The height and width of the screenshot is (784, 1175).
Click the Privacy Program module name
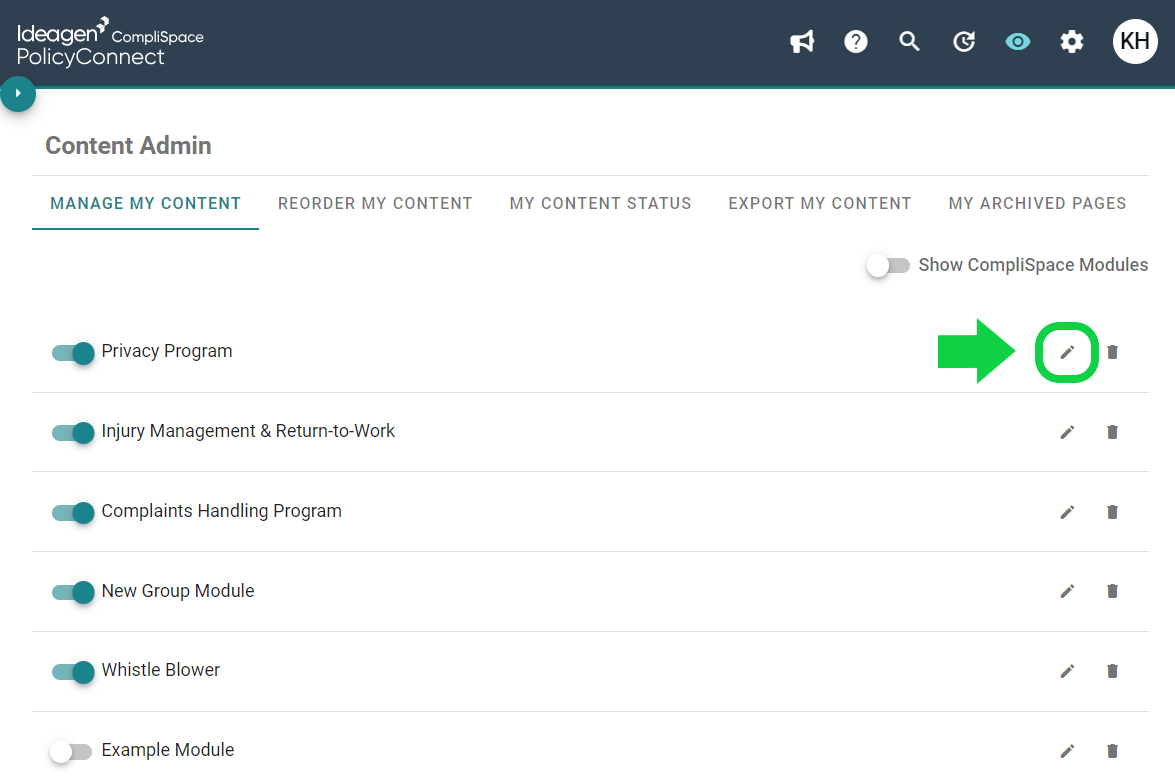(167, 351)
